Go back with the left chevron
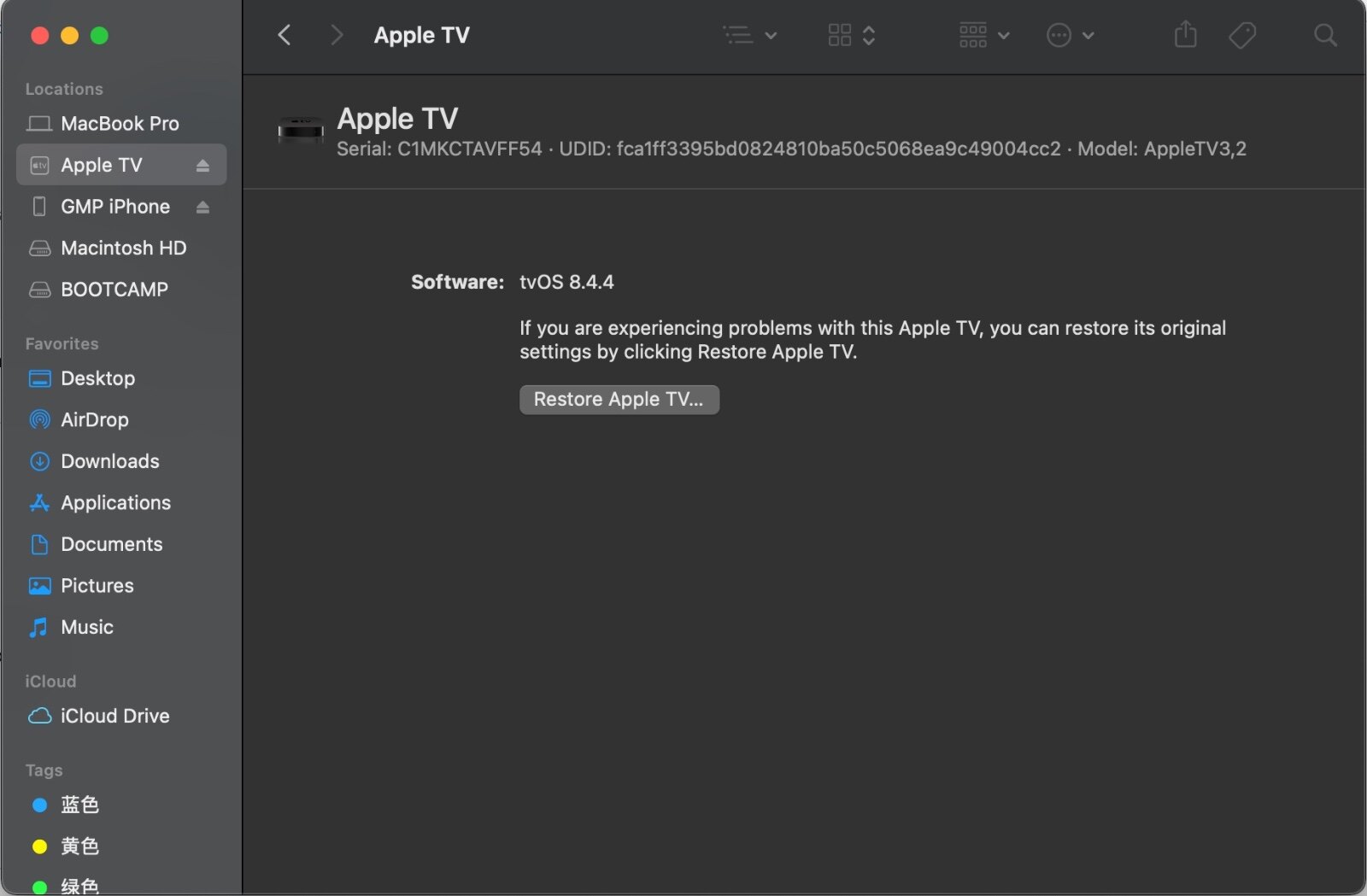Viewport: 1367px width, 896px height. tap(285, 35)
